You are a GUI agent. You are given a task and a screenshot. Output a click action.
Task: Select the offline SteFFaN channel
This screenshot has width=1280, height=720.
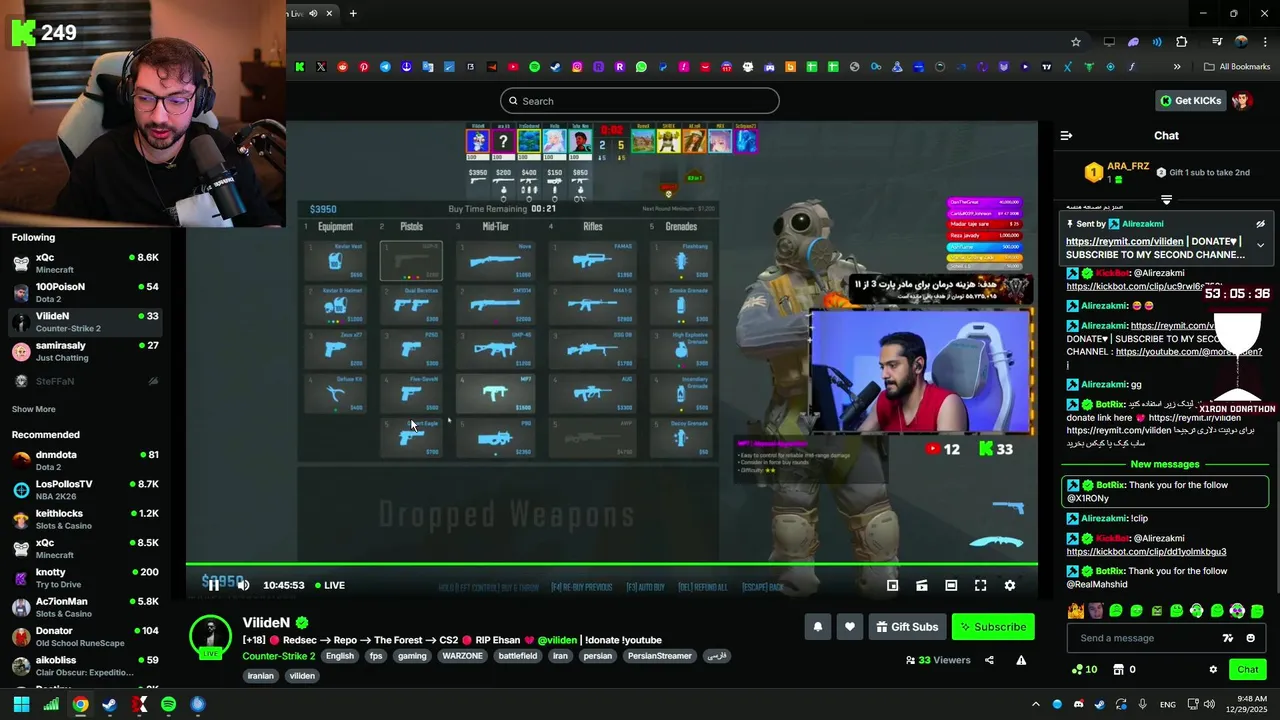click(x=86, y=381)
